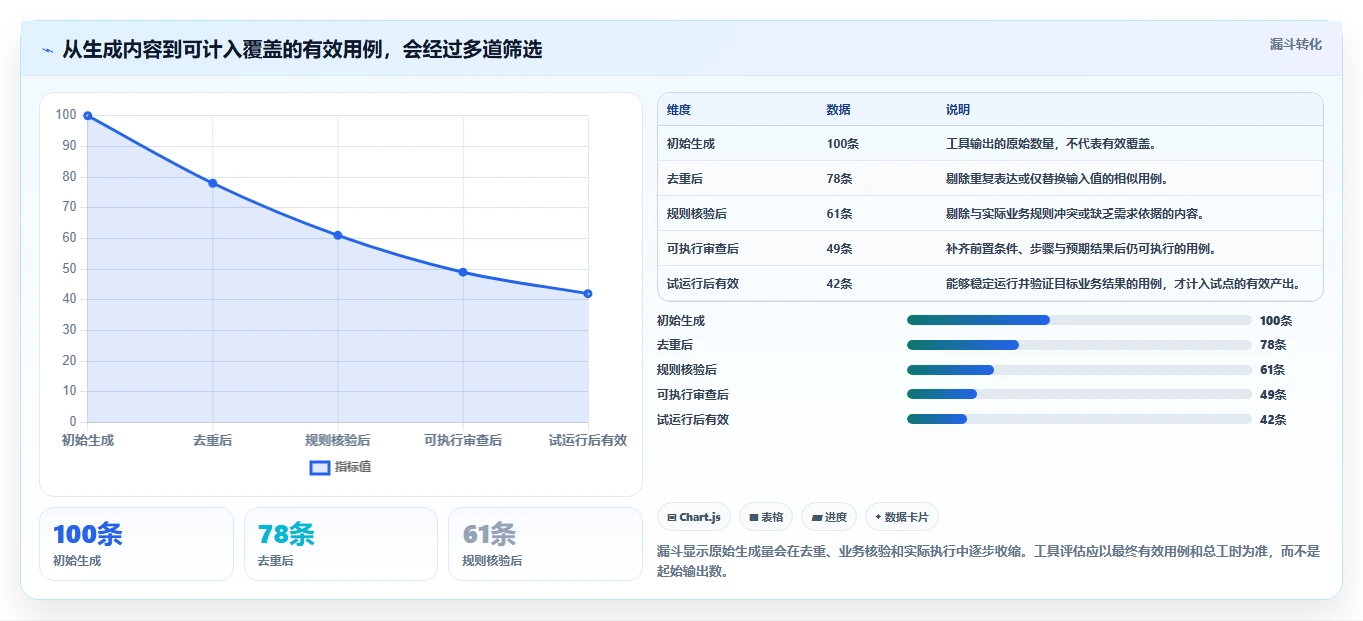The width and height of the screenshot is (1363, 621).
Task: Open the 78条 去重后 data card
Action: pyautogui.click(x=341, y=544)
